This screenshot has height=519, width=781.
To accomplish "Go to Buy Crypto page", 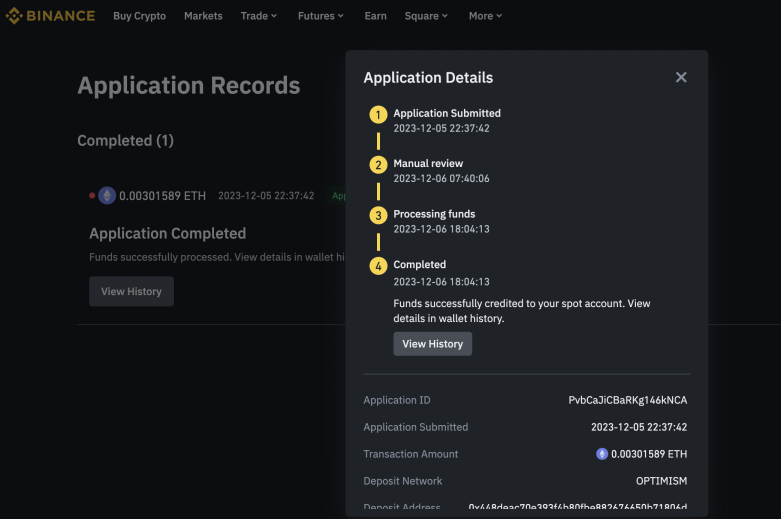I will pos(139,16).
